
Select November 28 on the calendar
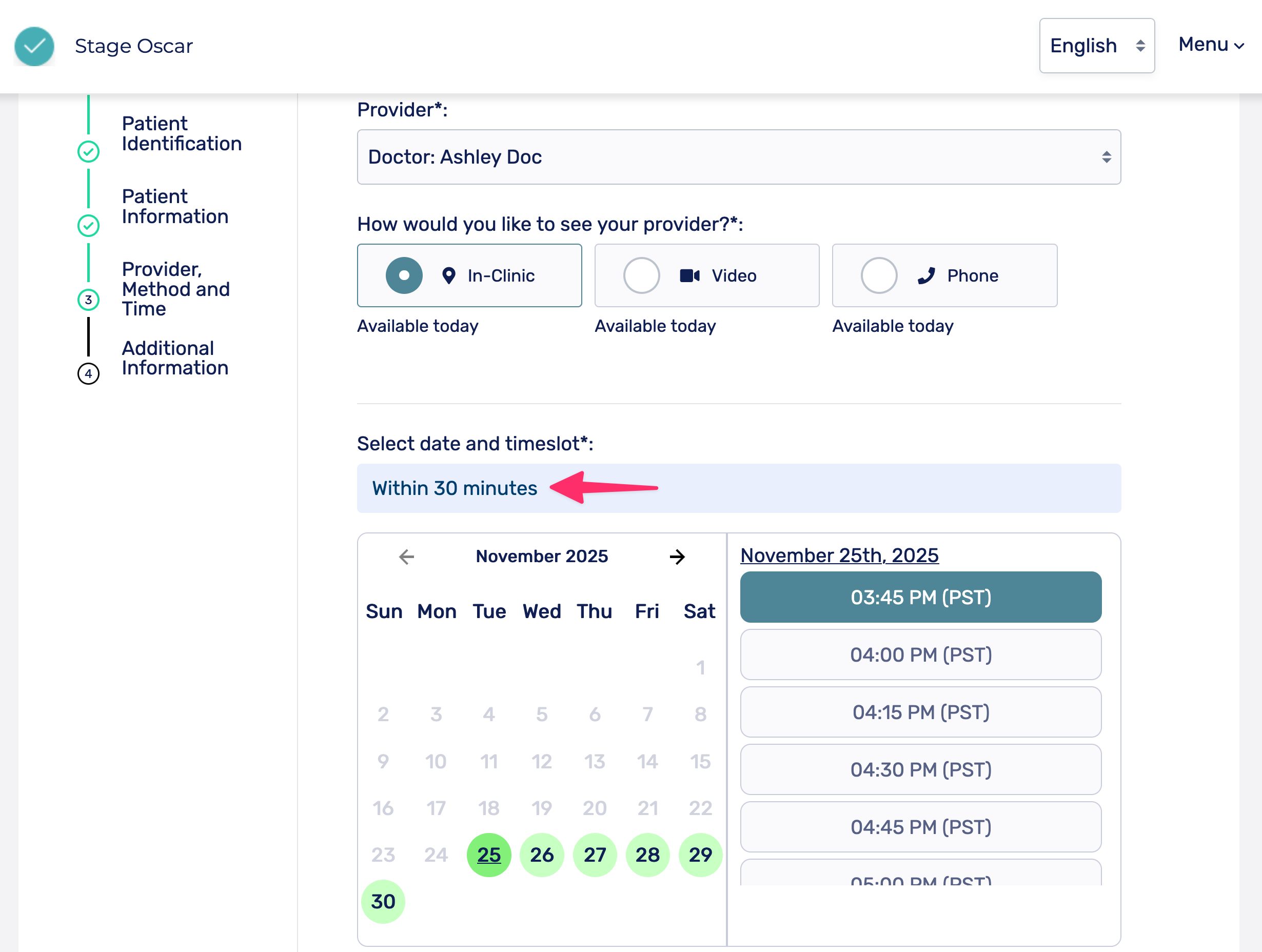647,855
